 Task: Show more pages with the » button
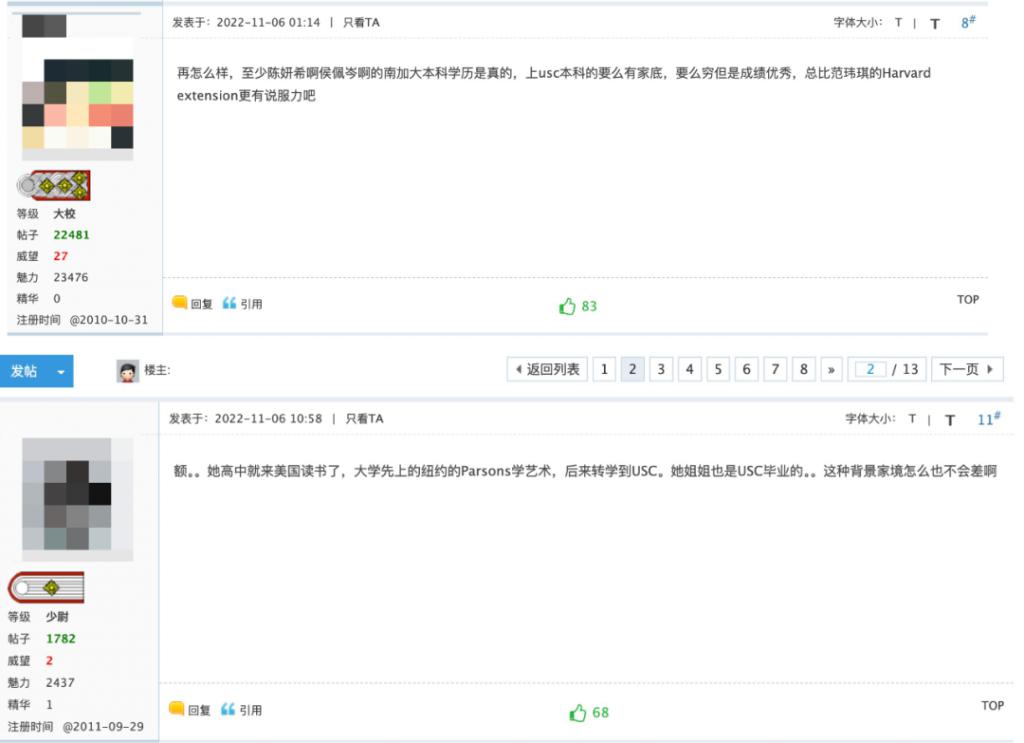pos(831,370)
